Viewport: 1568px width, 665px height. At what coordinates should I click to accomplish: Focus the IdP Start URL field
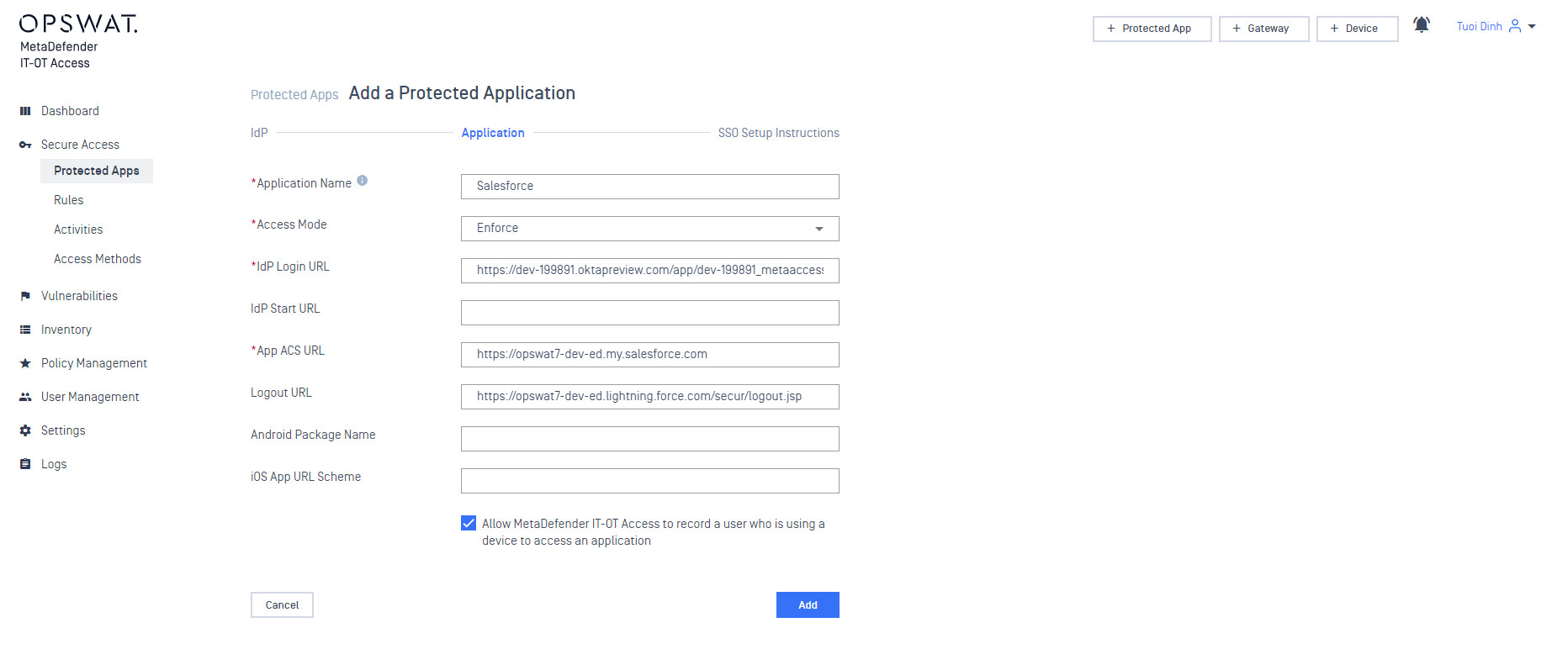649,313
